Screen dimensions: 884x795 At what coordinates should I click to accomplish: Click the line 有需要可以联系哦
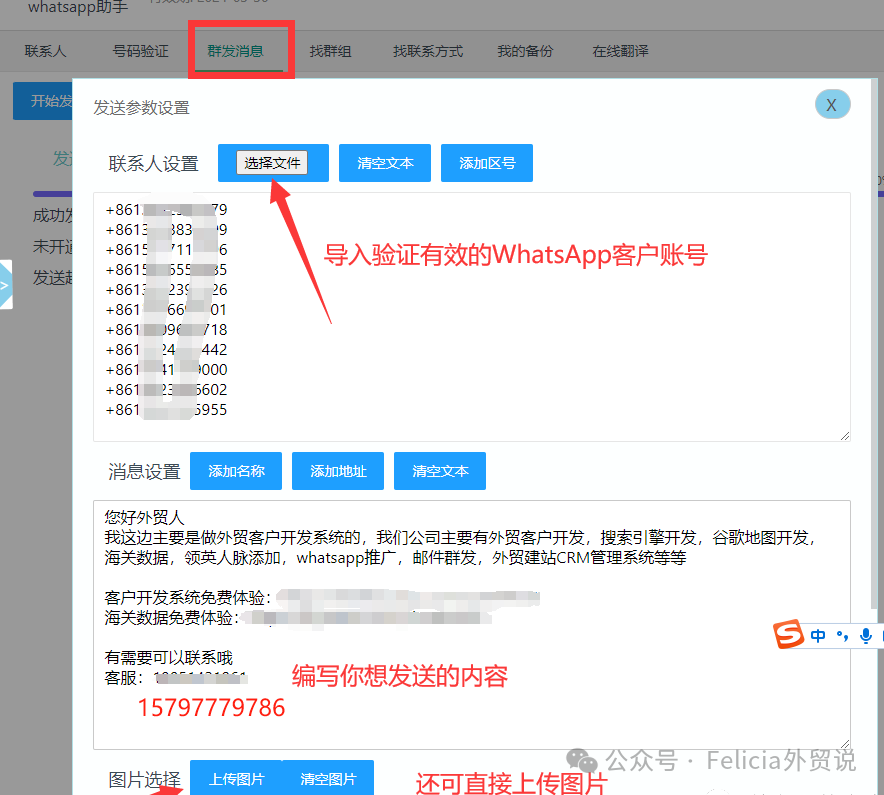click(169, 657)
